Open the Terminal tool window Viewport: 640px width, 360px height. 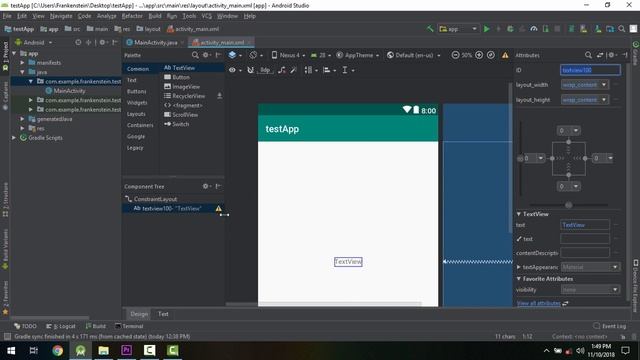[x=129, y=326]
